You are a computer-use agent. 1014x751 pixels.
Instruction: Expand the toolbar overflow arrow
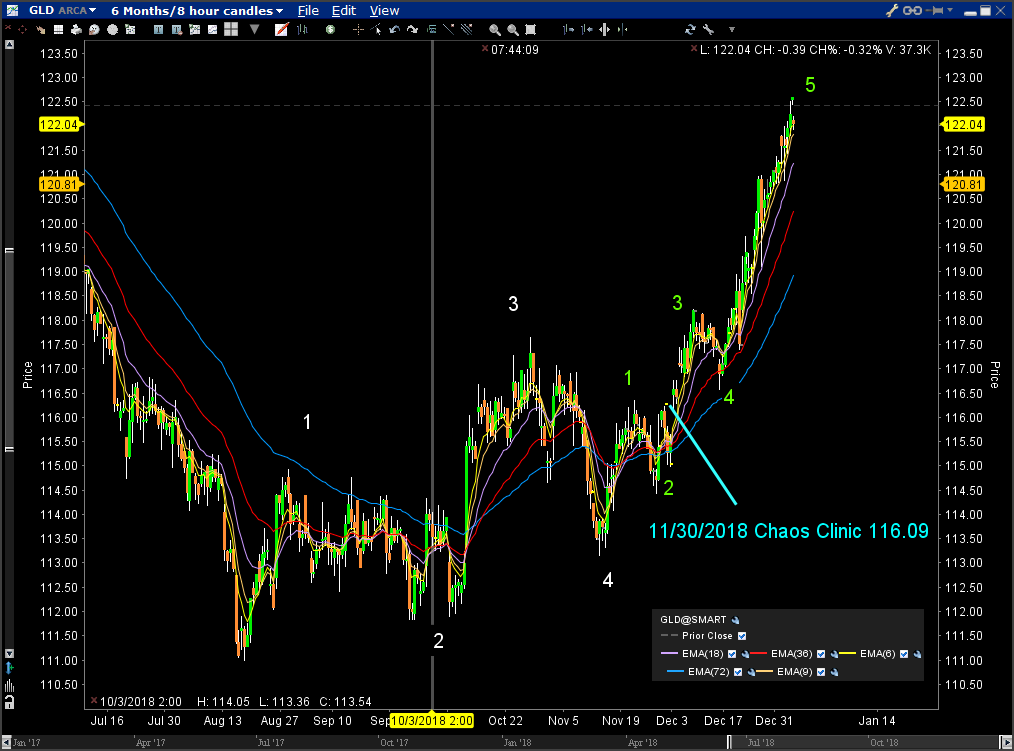[x=732, y=30]
